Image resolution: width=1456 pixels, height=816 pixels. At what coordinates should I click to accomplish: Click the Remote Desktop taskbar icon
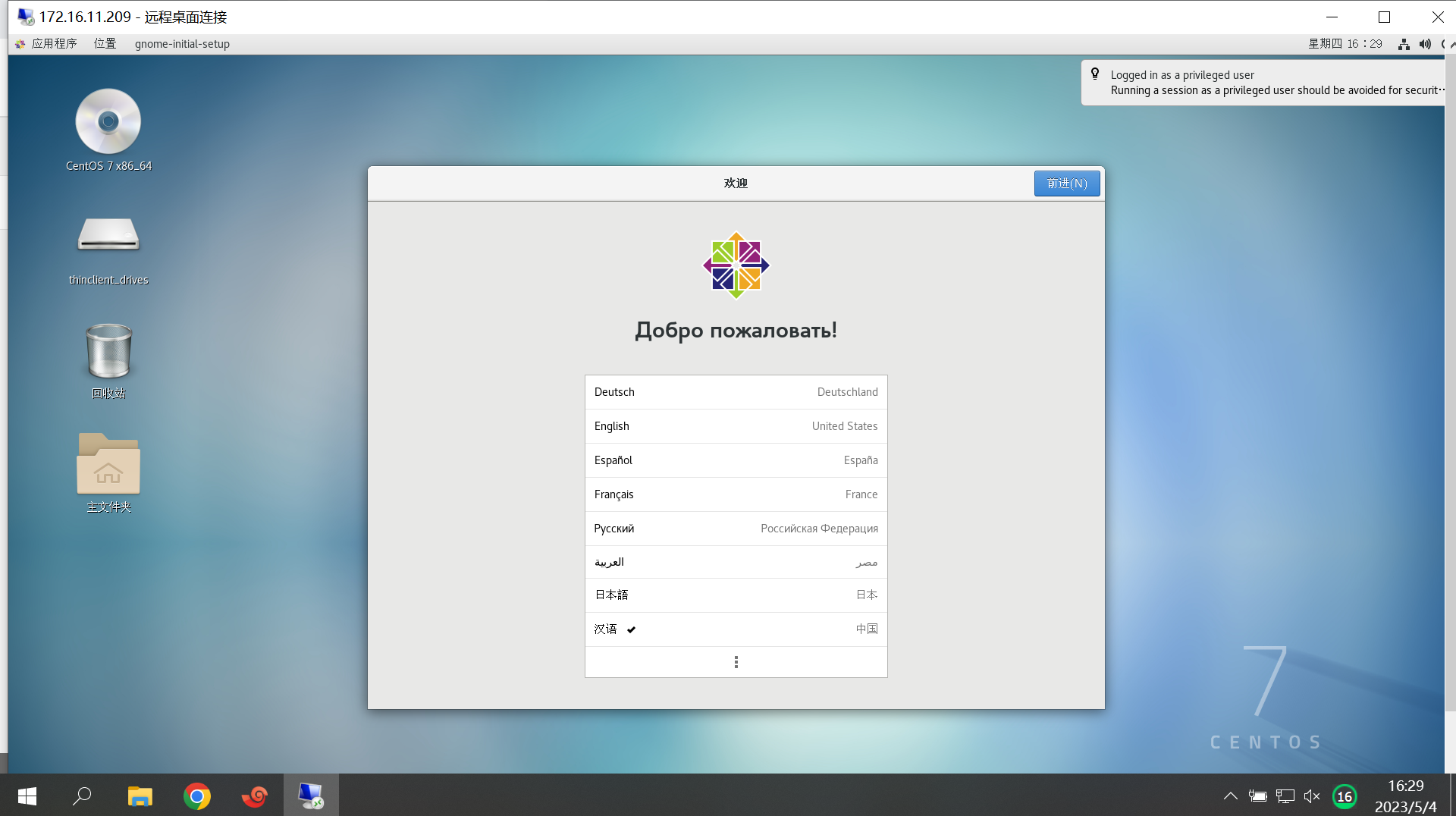(x=311, y=796)
